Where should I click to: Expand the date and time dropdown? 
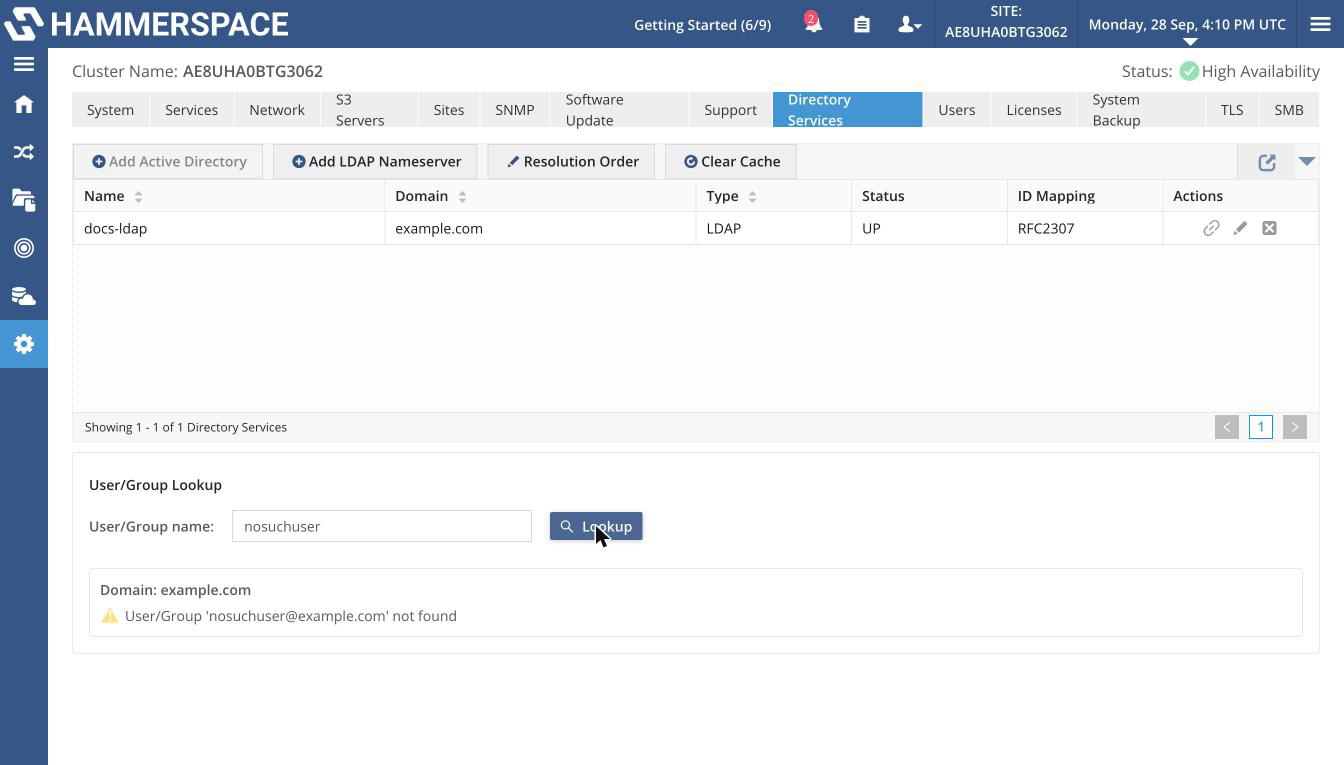(x=1189, y=41)
